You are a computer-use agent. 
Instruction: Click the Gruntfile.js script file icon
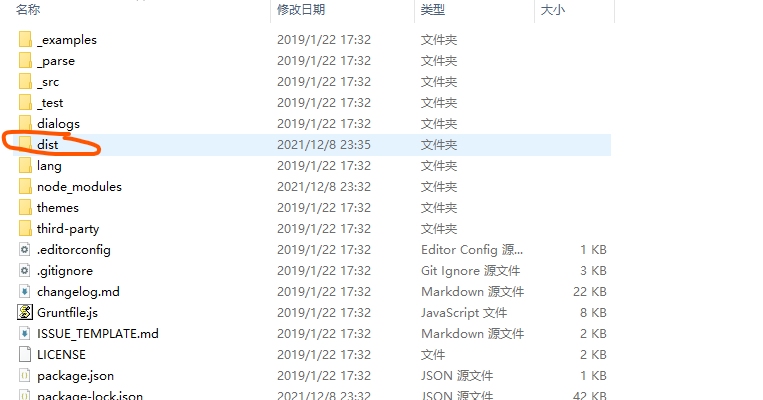(25, 312)
